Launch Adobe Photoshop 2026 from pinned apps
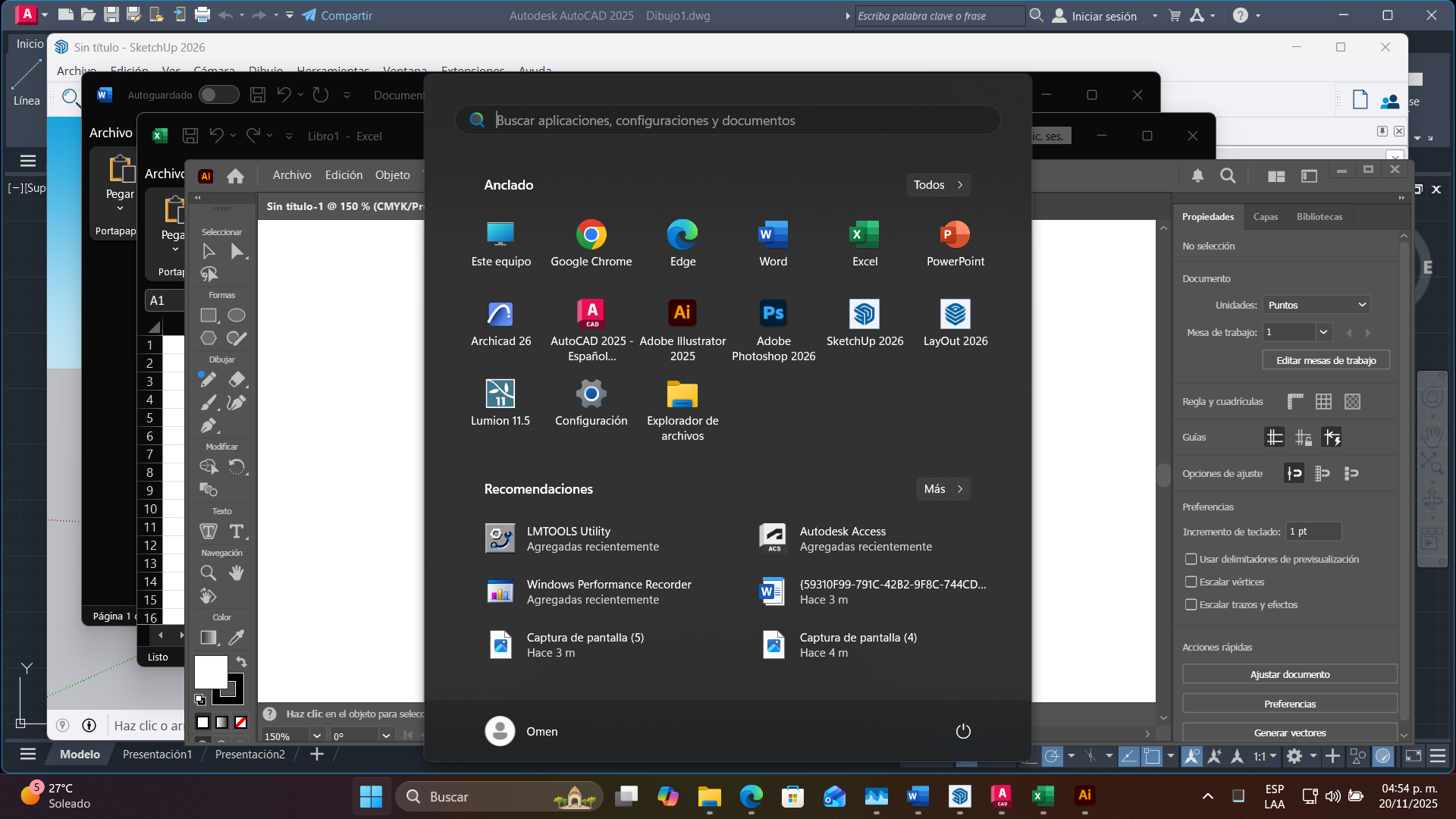 773,330
